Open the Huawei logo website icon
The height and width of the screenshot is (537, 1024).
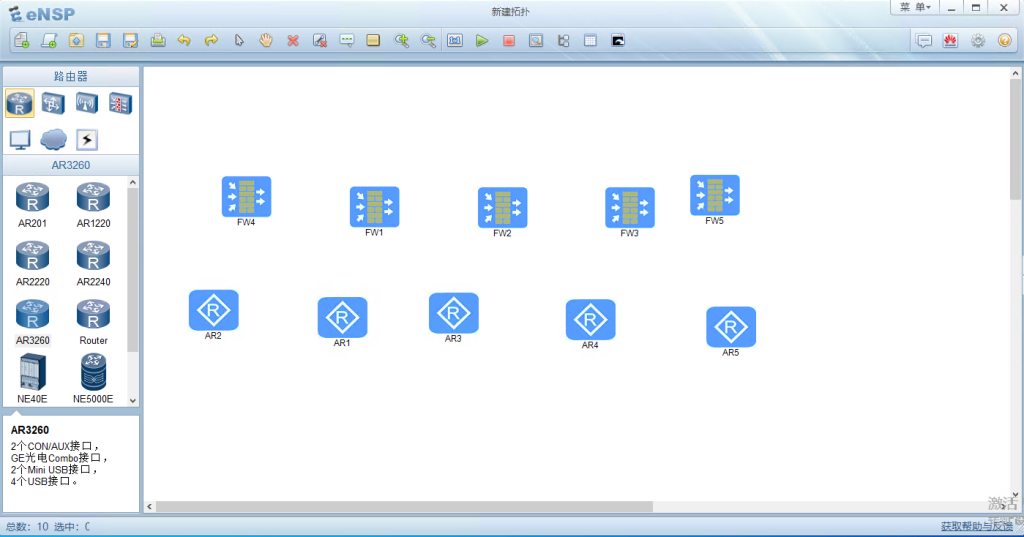coord(950,41)
